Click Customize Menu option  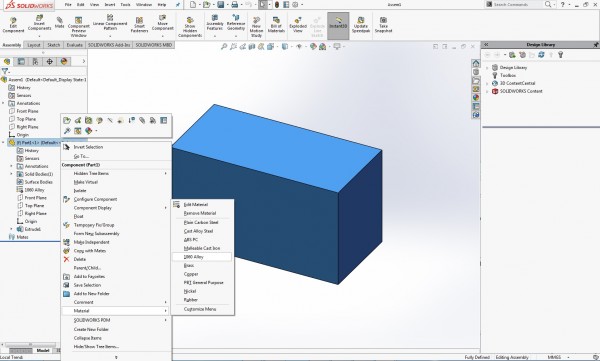(200, 309)
